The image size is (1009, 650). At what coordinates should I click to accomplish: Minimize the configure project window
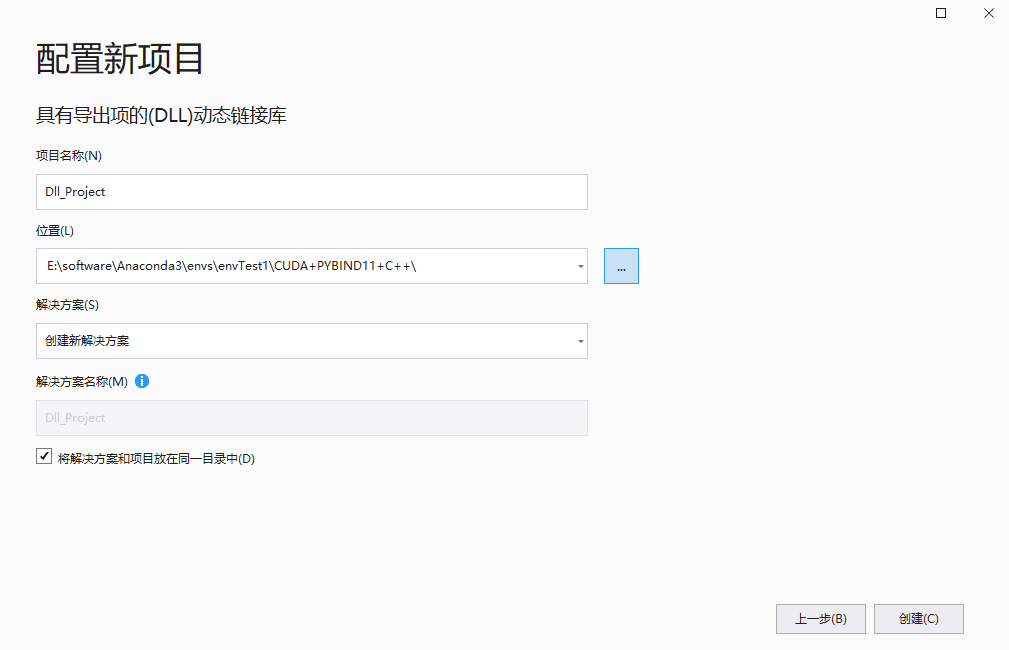click(x=940, y=13)
